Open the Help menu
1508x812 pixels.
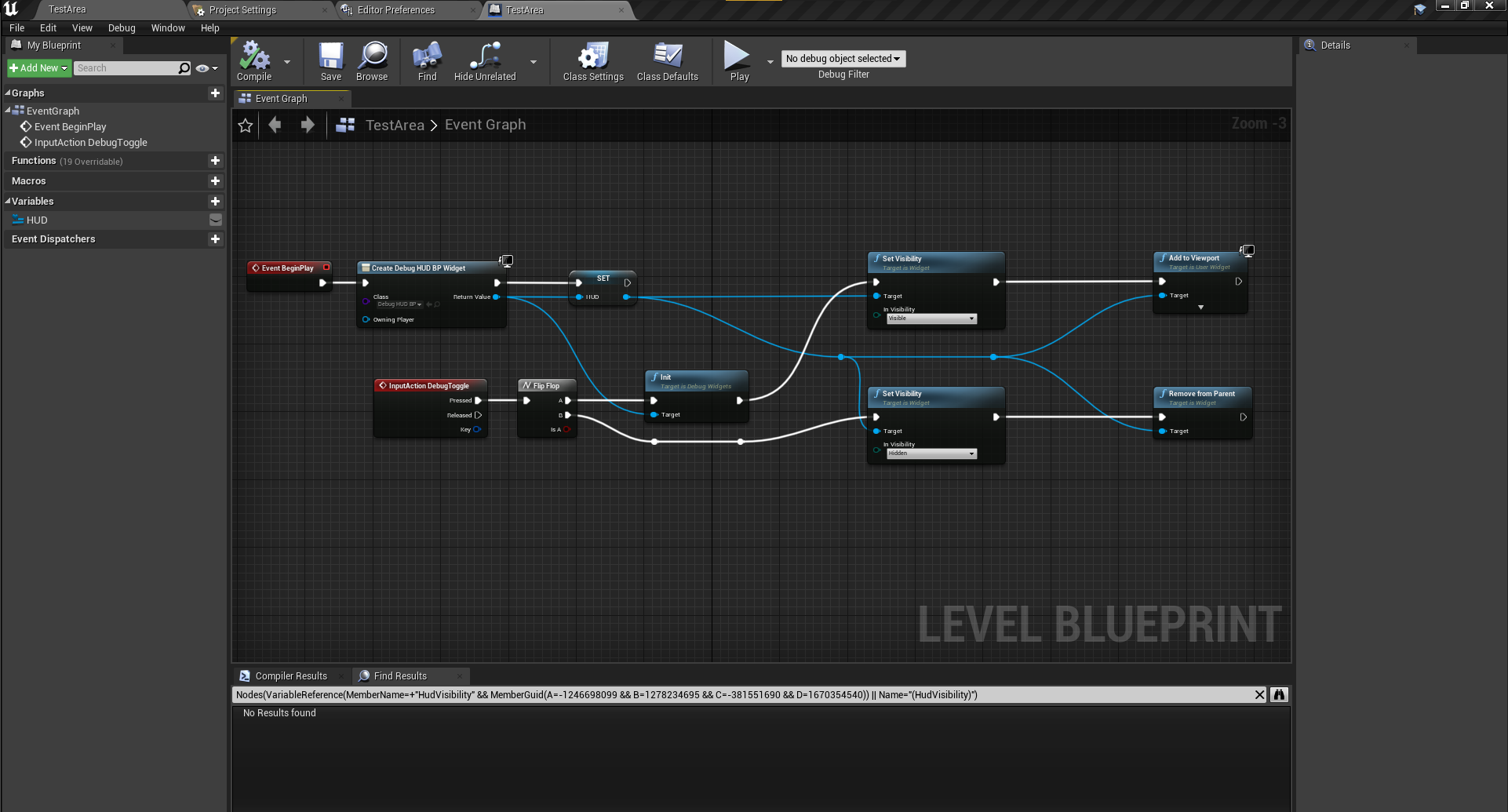[209, 28]
